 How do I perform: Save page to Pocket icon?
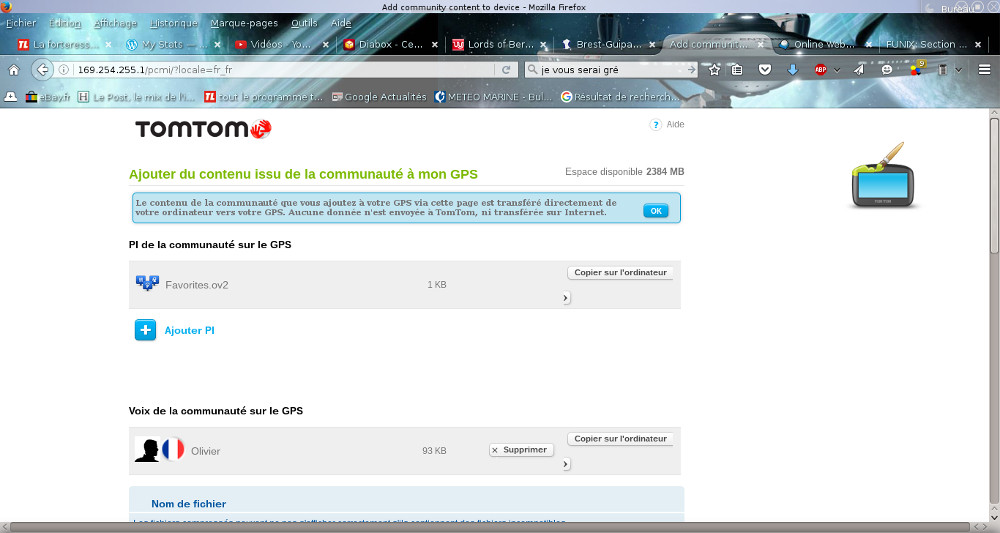[x=765, y=69]
